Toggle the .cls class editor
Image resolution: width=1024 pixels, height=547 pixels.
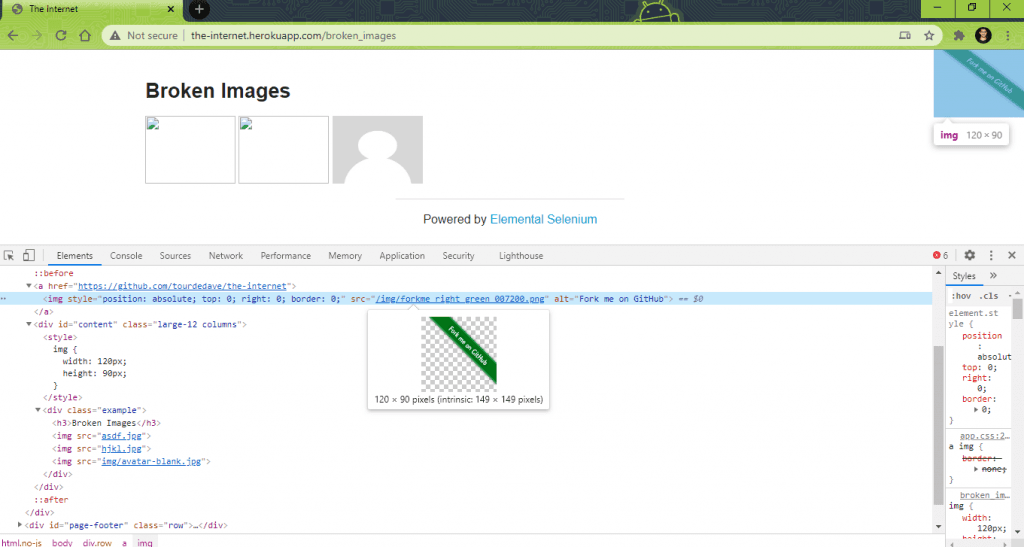pos(989,296)
